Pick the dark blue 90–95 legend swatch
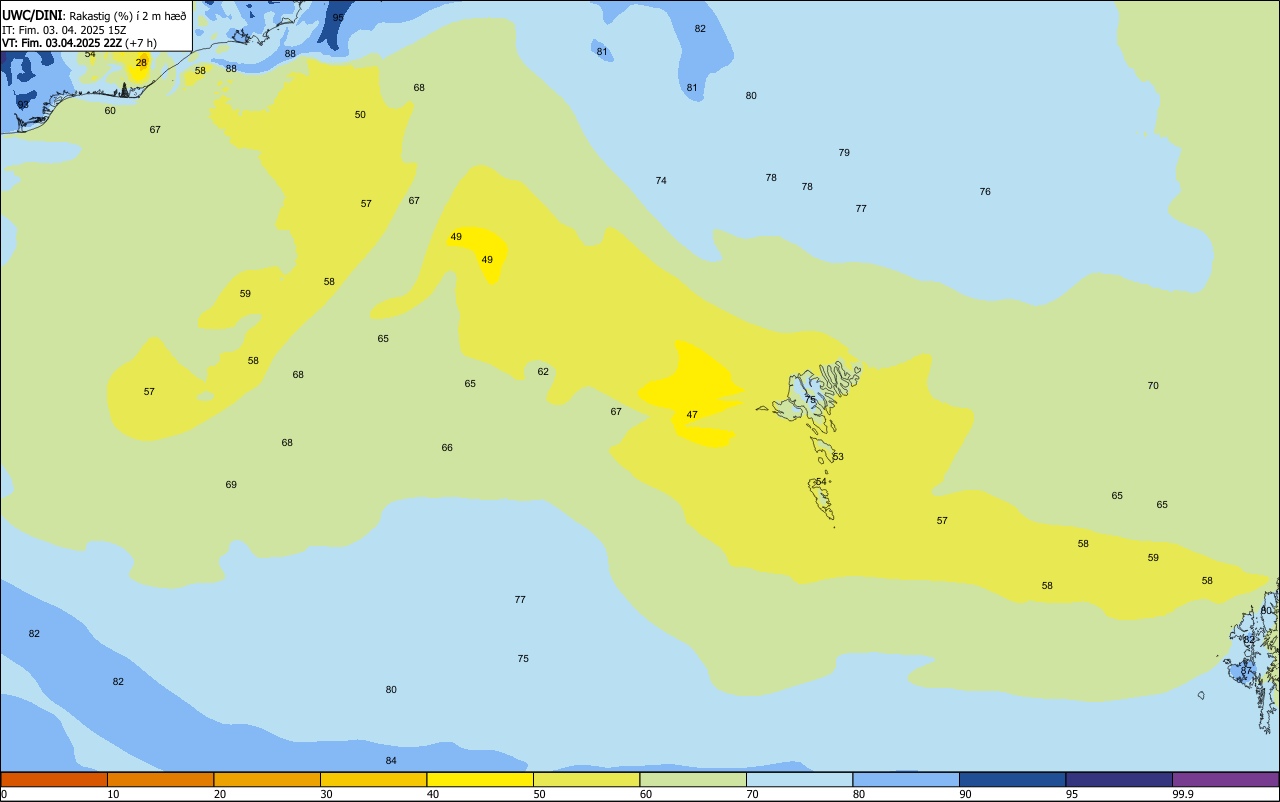Viewport: 1280px width, 802px height. (x=1012, y=779)
